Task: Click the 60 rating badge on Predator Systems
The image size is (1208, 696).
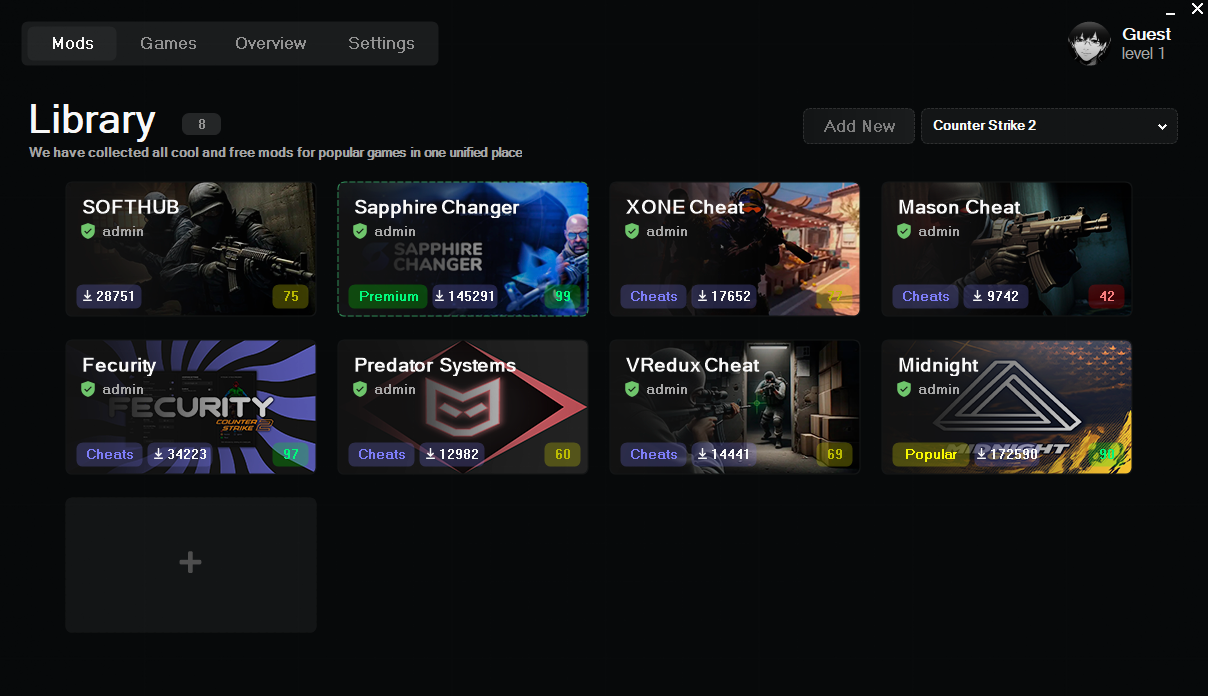Action: [x=563, y=454]
